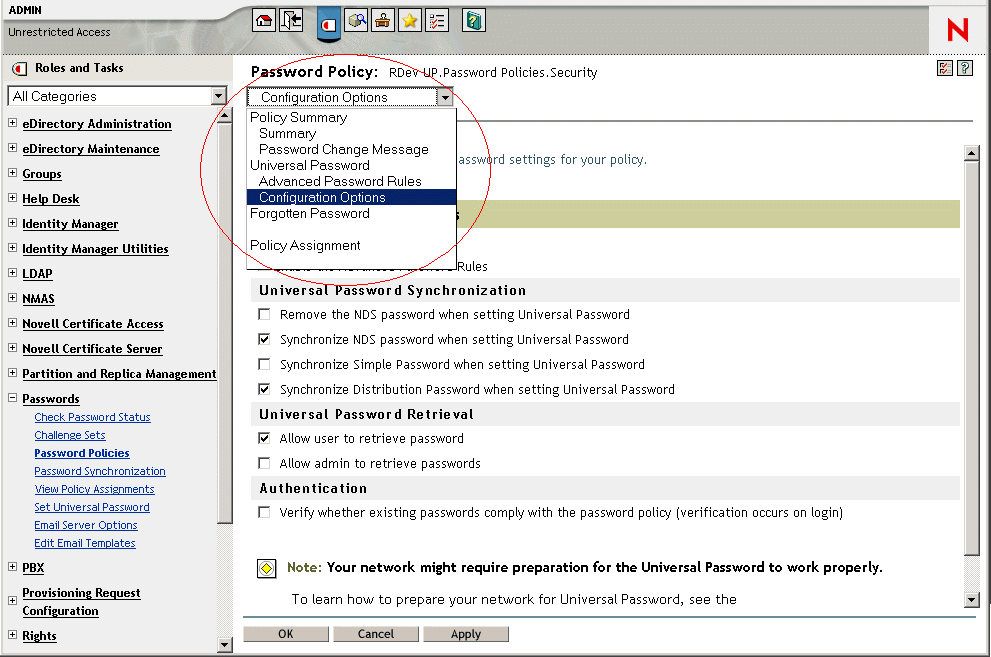Screen dimensions: 991x657
Task: Open the Check Password Status link
Action: point(92,417)
